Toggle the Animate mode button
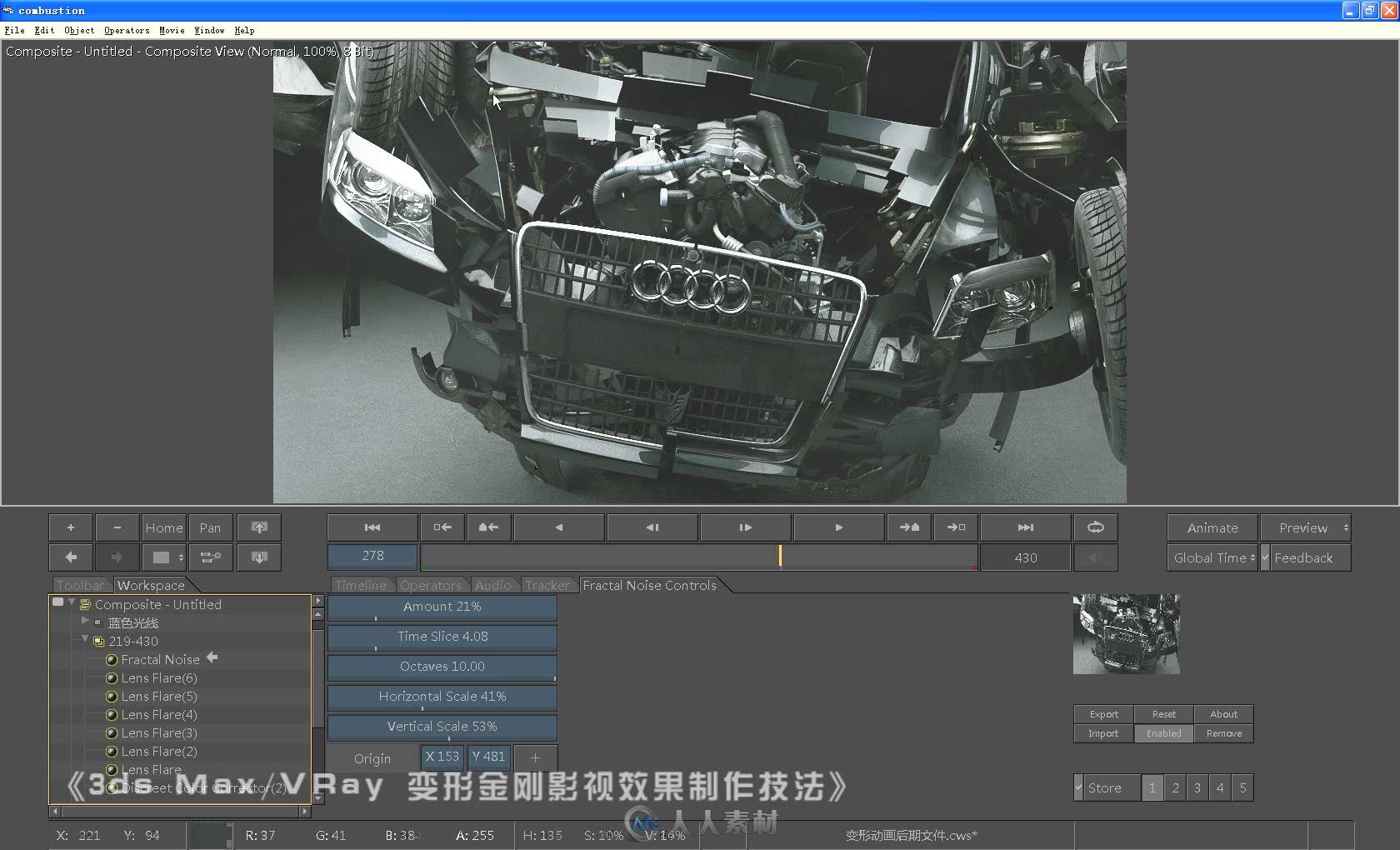 pos(1212,527)
